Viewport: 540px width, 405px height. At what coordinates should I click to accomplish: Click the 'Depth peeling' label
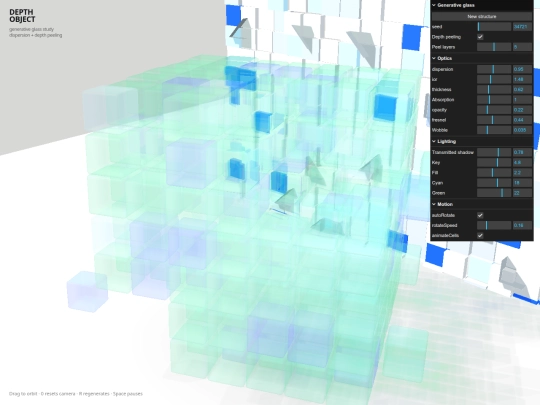tap(446, 37)
